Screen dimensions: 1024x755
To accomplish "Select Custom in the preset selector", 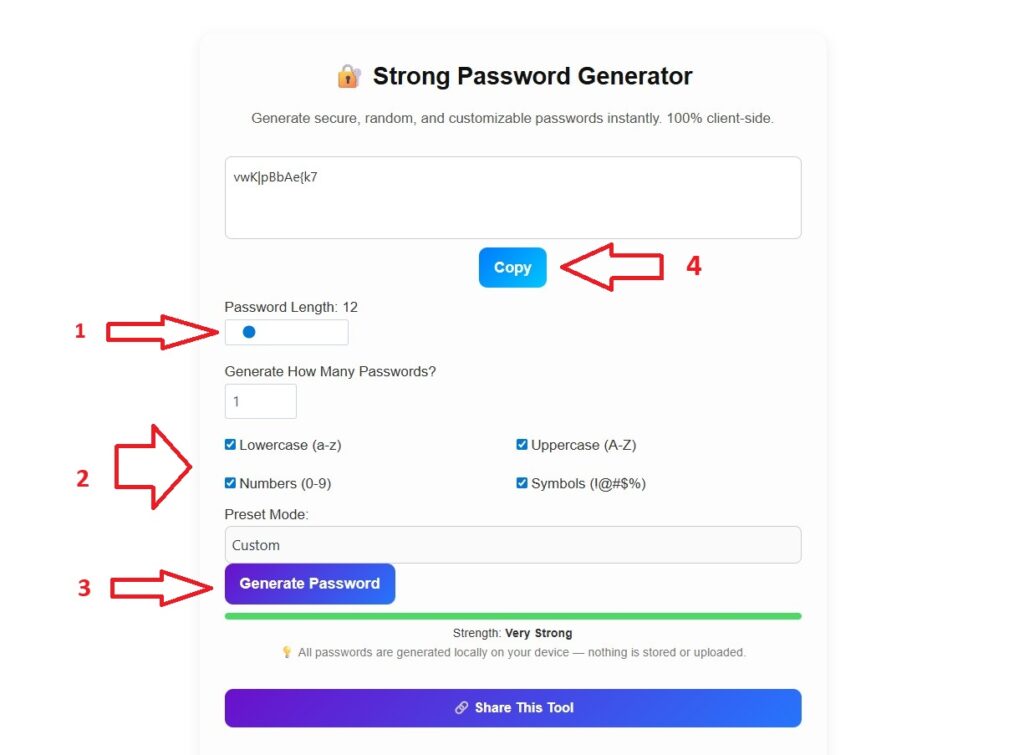I will [512, 544].
